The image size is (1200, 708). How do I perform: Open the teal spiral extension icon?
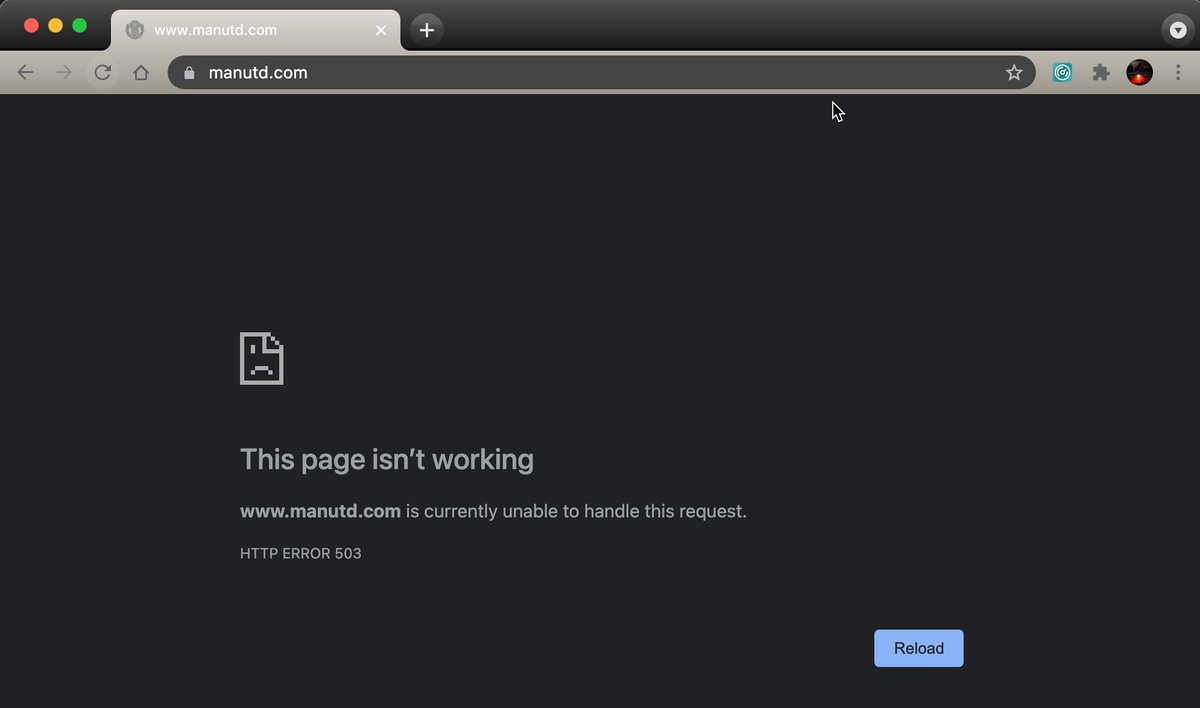[x=1062, y=72]
